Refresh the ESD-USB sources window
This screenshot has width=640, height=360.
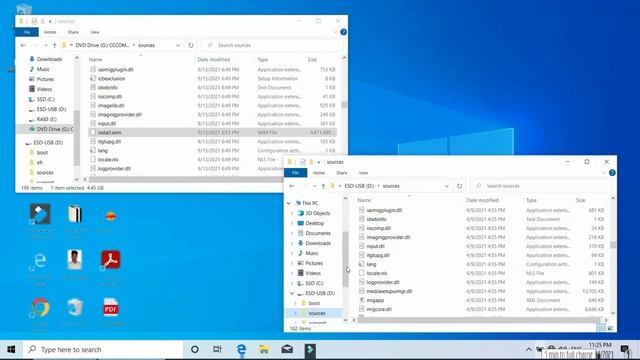(x=459, y=186)
